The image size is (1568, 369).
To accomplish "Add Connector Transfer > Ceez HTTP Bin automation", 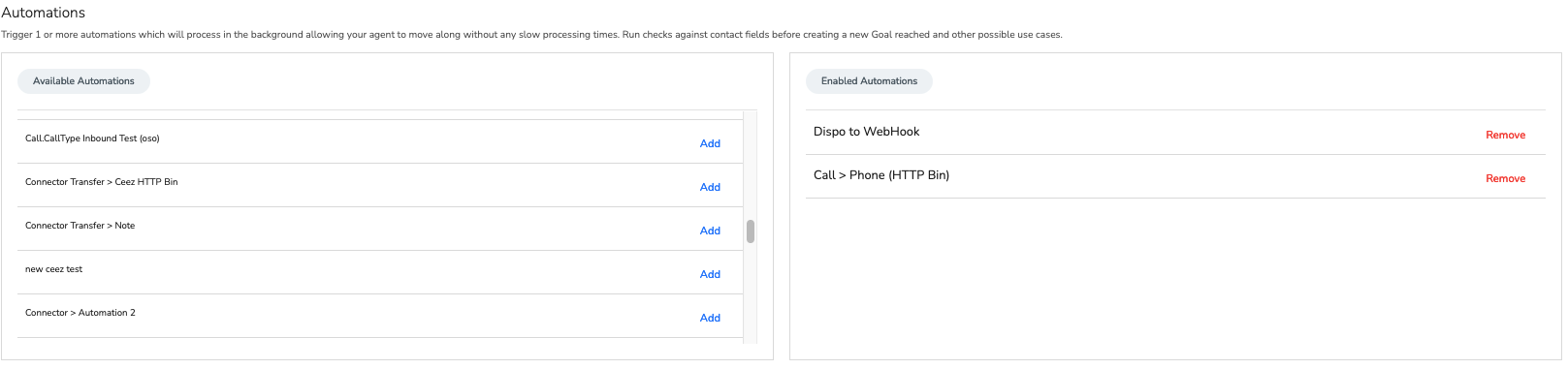I will tap(710, 187).
